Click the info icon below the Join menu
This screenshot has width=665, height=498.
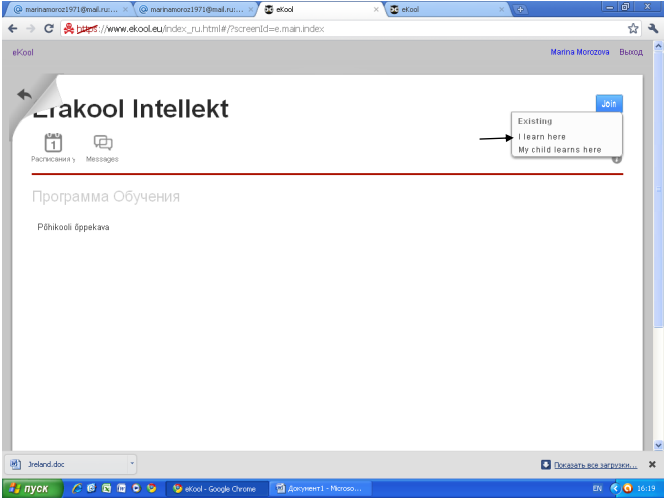[x=617, y=159]
